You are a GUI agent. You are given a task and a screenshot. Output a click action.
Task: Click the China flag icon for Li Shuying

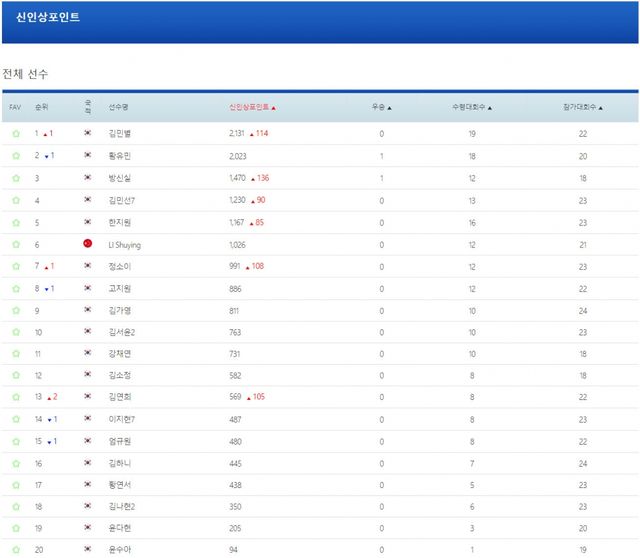[x=88, y=244]
